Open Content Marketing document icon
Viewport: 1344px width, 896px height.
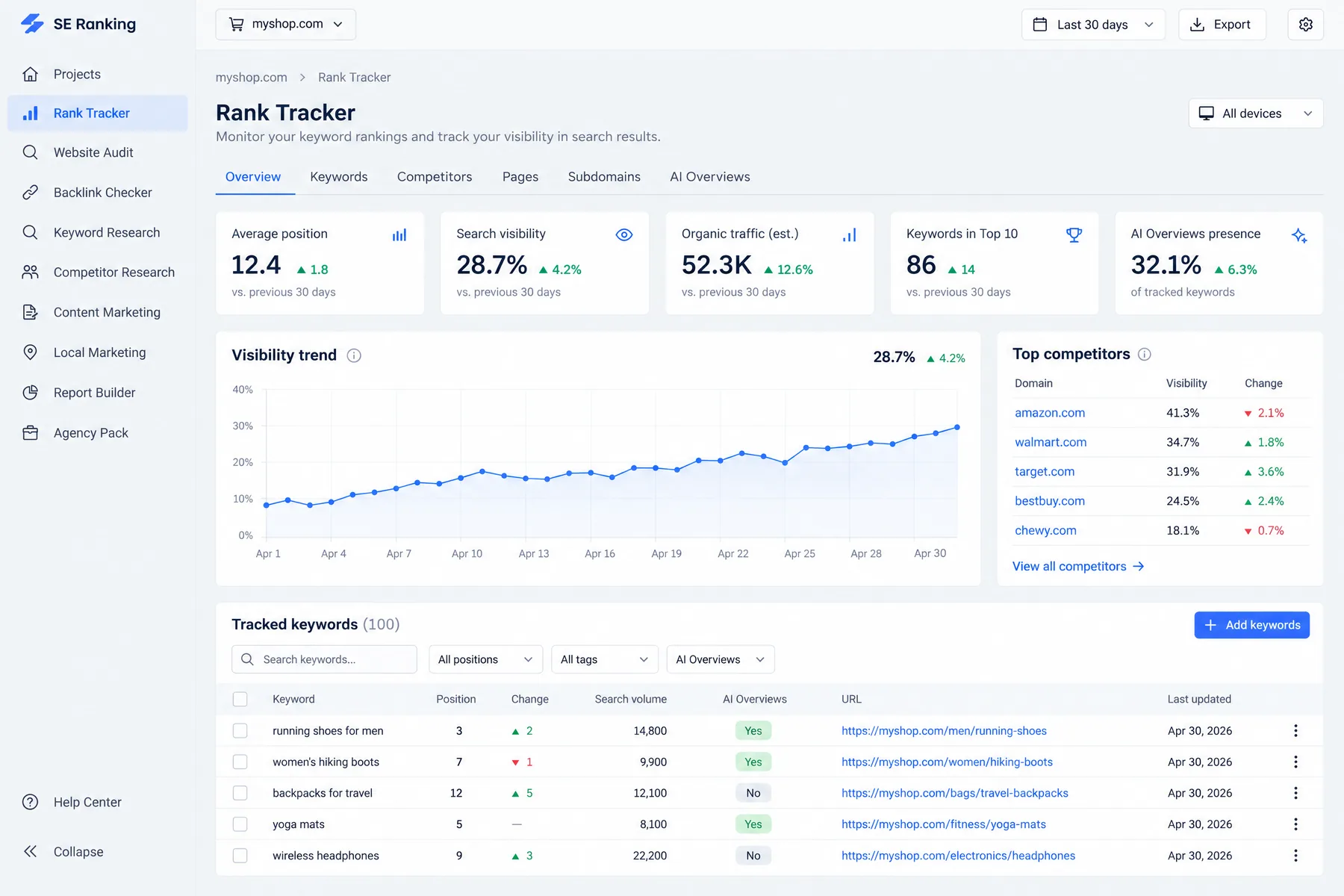tap(31, 312)
